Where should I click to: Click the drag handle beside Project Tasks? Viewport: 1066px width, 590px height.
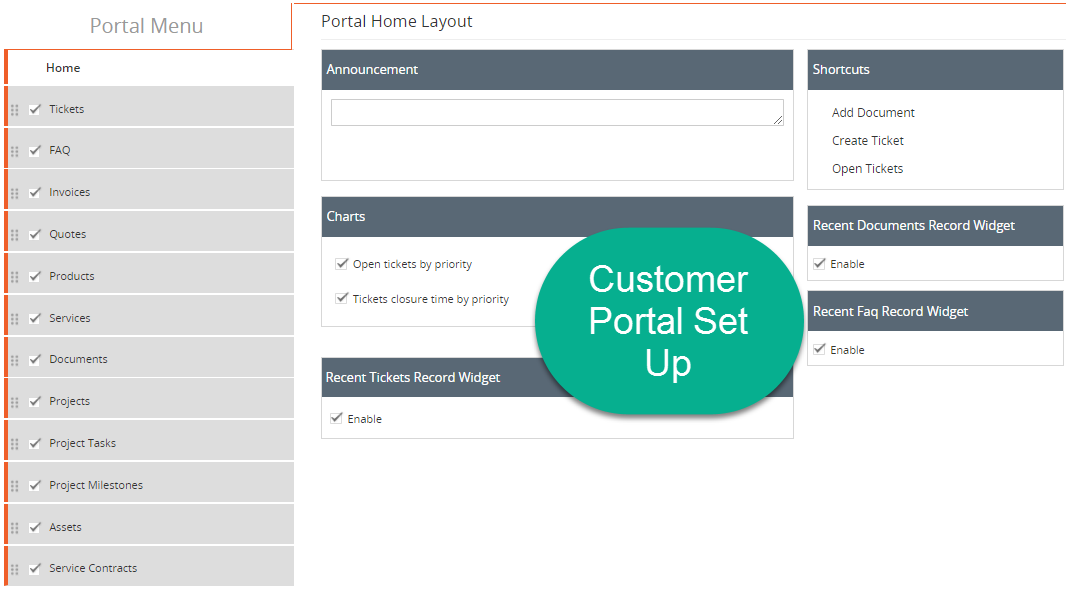[14, 444]
